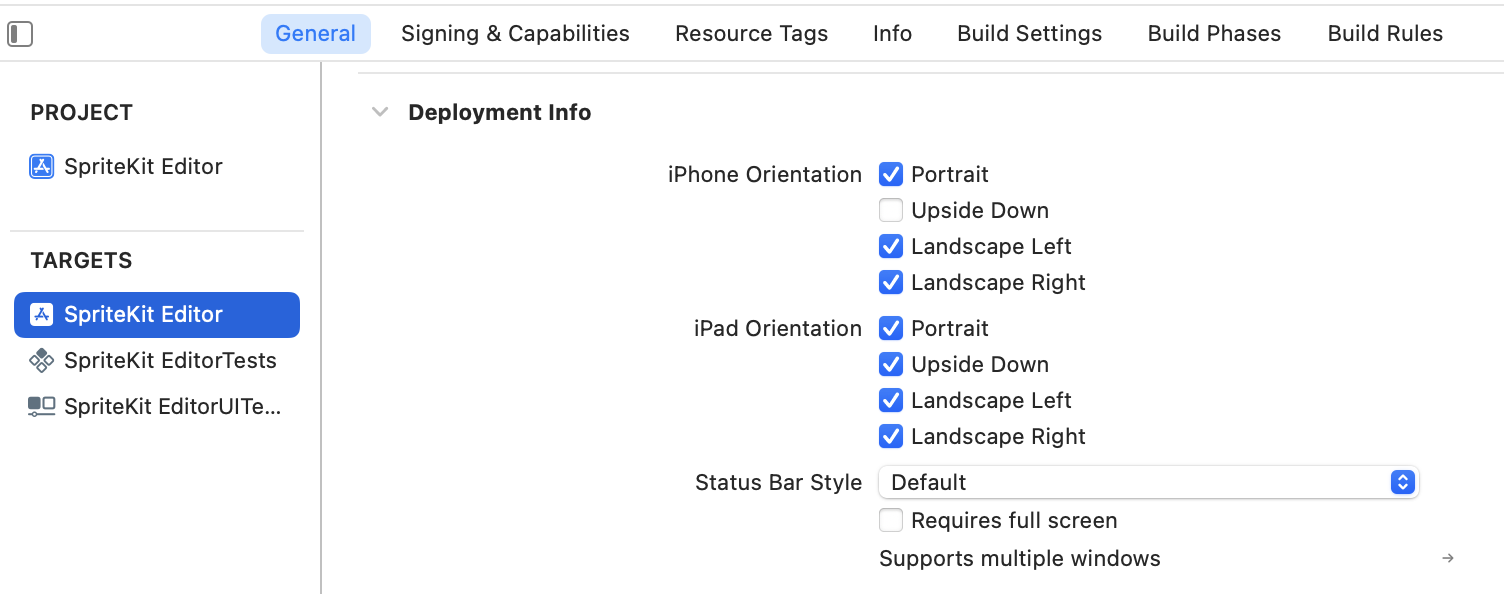
Task: Disable iPhone Landscape Left orientation
Action: coord(891,246)
